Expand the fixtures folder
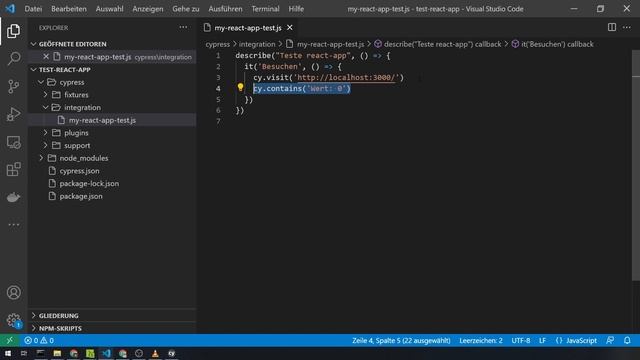Screen dimensions: 640x360 point(46,95)
